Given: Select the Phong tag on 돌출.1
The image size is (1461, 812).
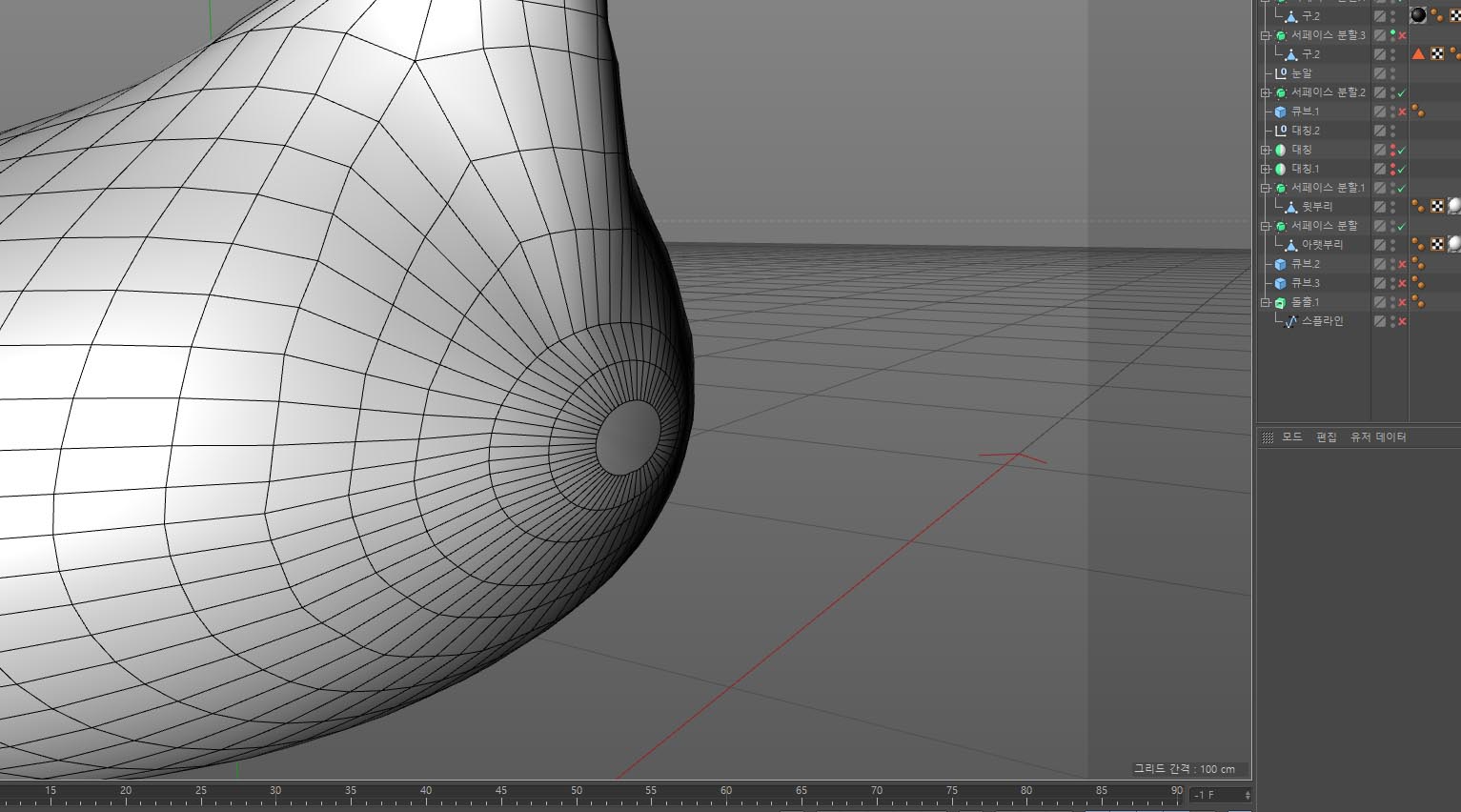Looking at the screenshot, I should (x=1418, y=302).
